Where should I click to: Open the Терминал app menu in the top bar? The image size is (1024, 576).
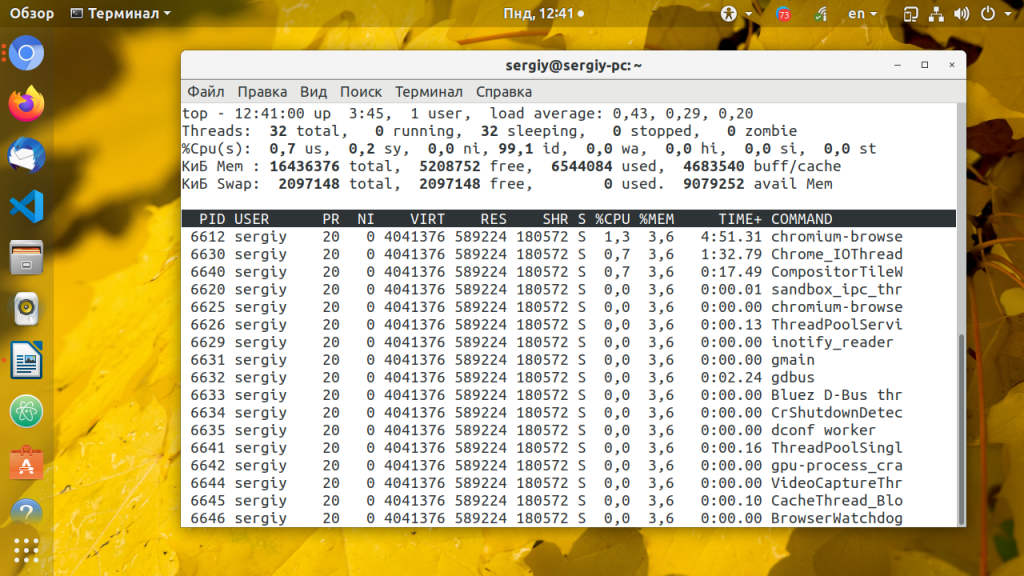[x=122, y=14]
